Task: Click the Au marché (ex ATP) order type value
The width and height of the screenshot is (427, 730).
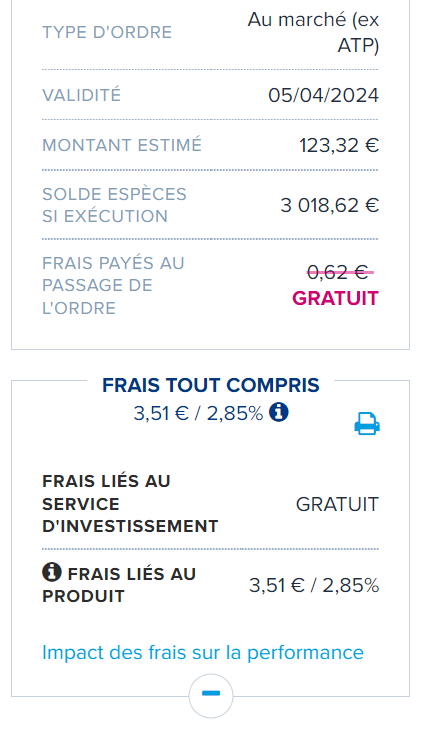Action: point(313,33)
